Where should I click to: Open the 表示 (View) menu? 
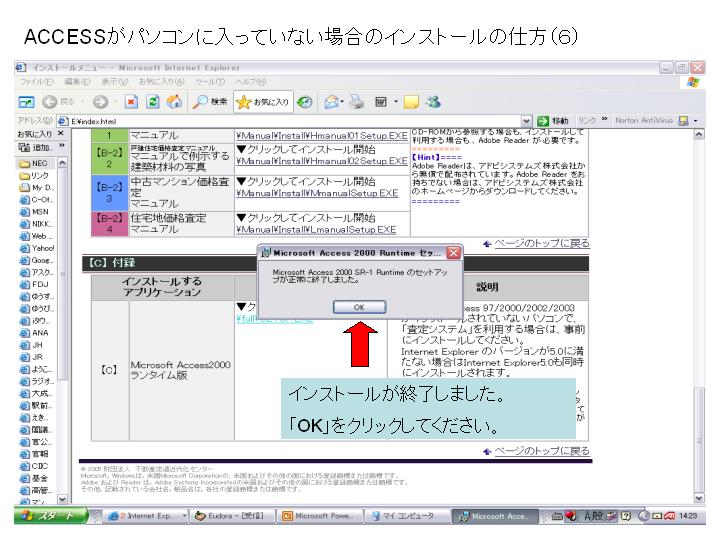click(x=114, y=82)
